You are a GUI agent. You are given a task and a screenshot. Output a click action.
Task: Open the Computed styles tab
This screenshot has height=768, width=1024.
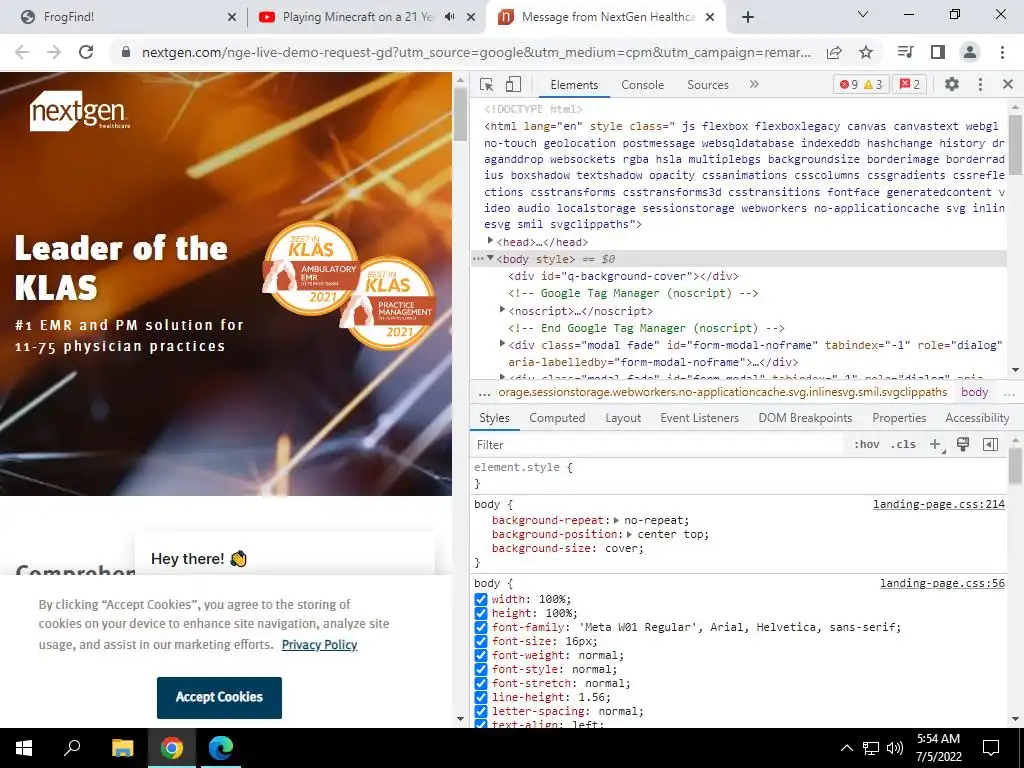(557, 418)
